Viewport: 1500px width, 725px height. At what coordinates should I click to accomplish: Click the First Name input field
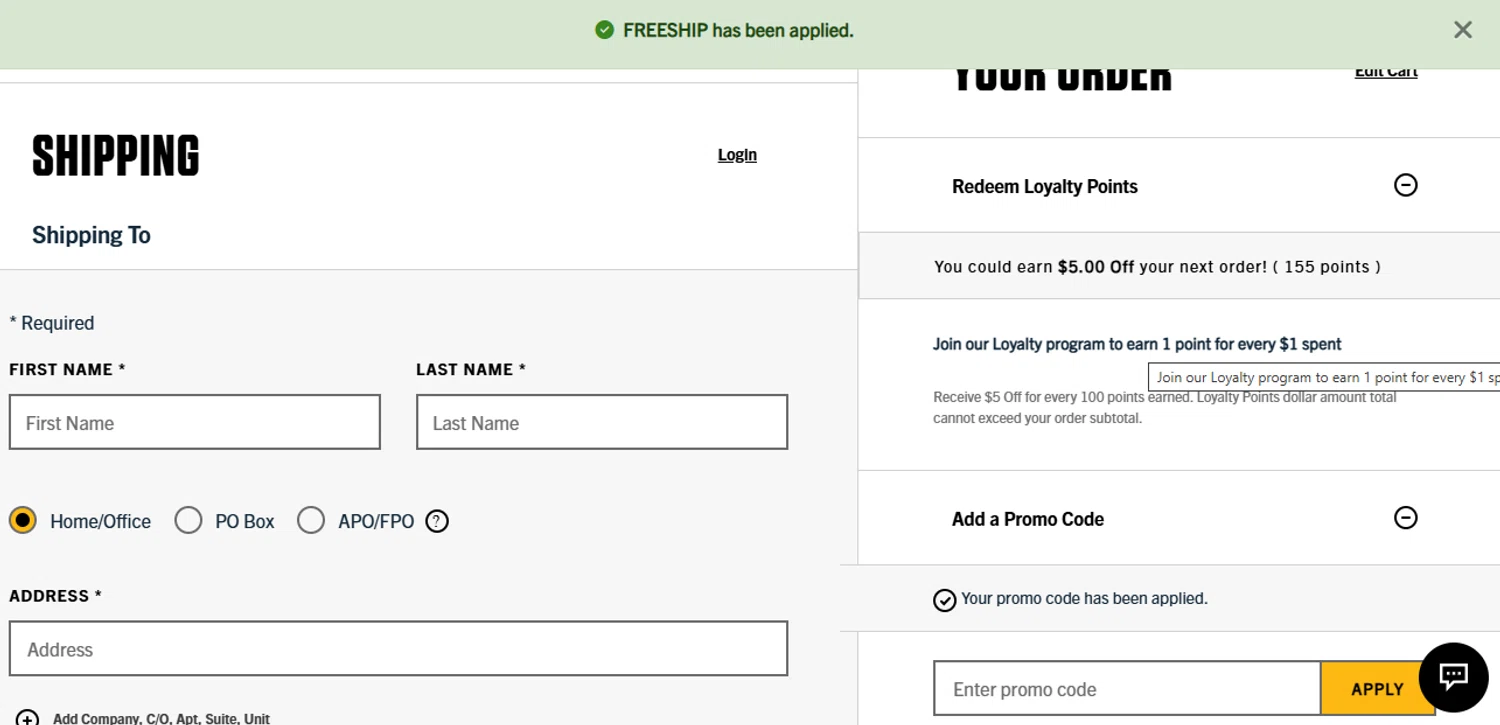tap(195, 422)
